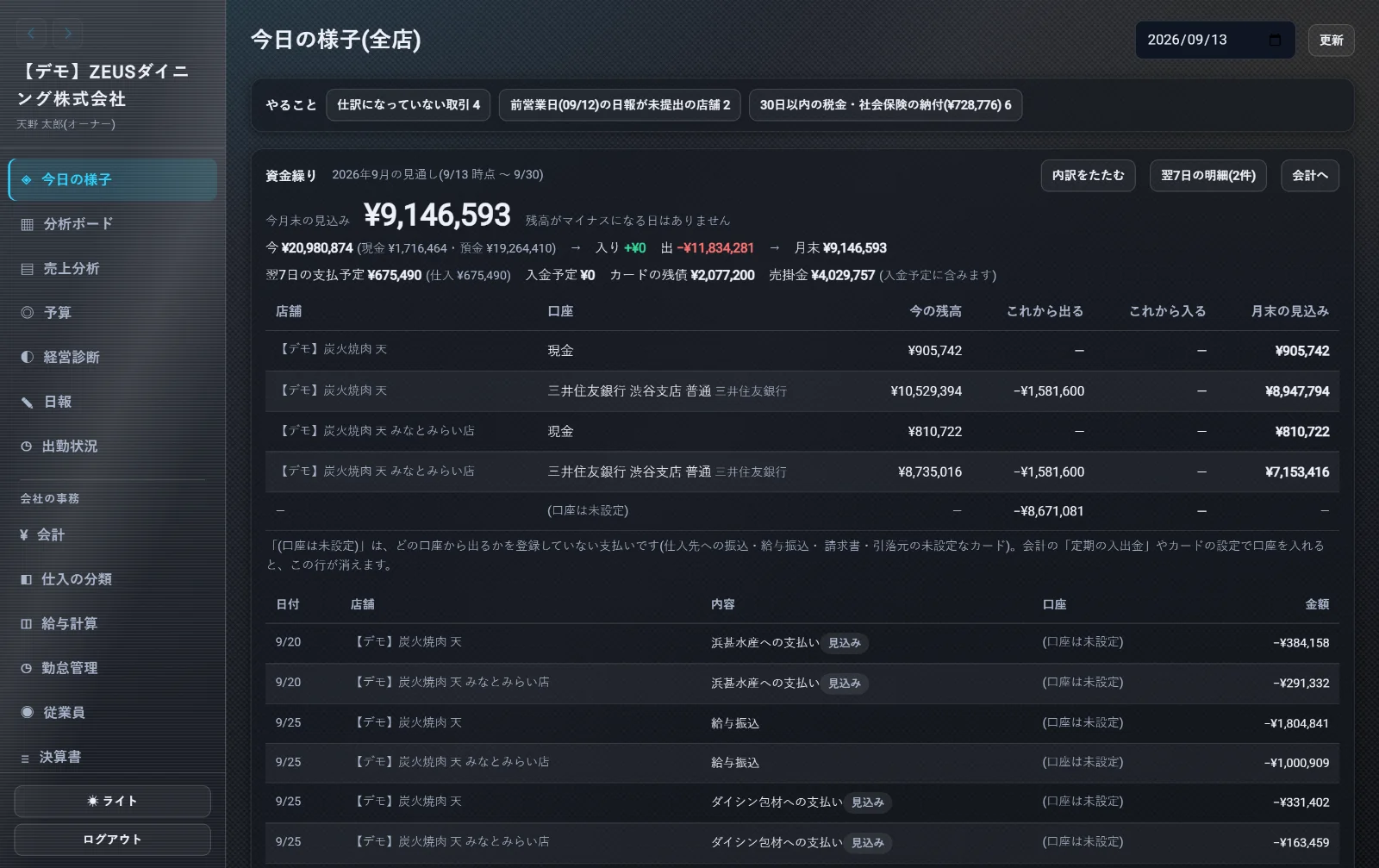
Task: Open 仕訳になっていない取引 4 task chip
Action: pos(409,105)
